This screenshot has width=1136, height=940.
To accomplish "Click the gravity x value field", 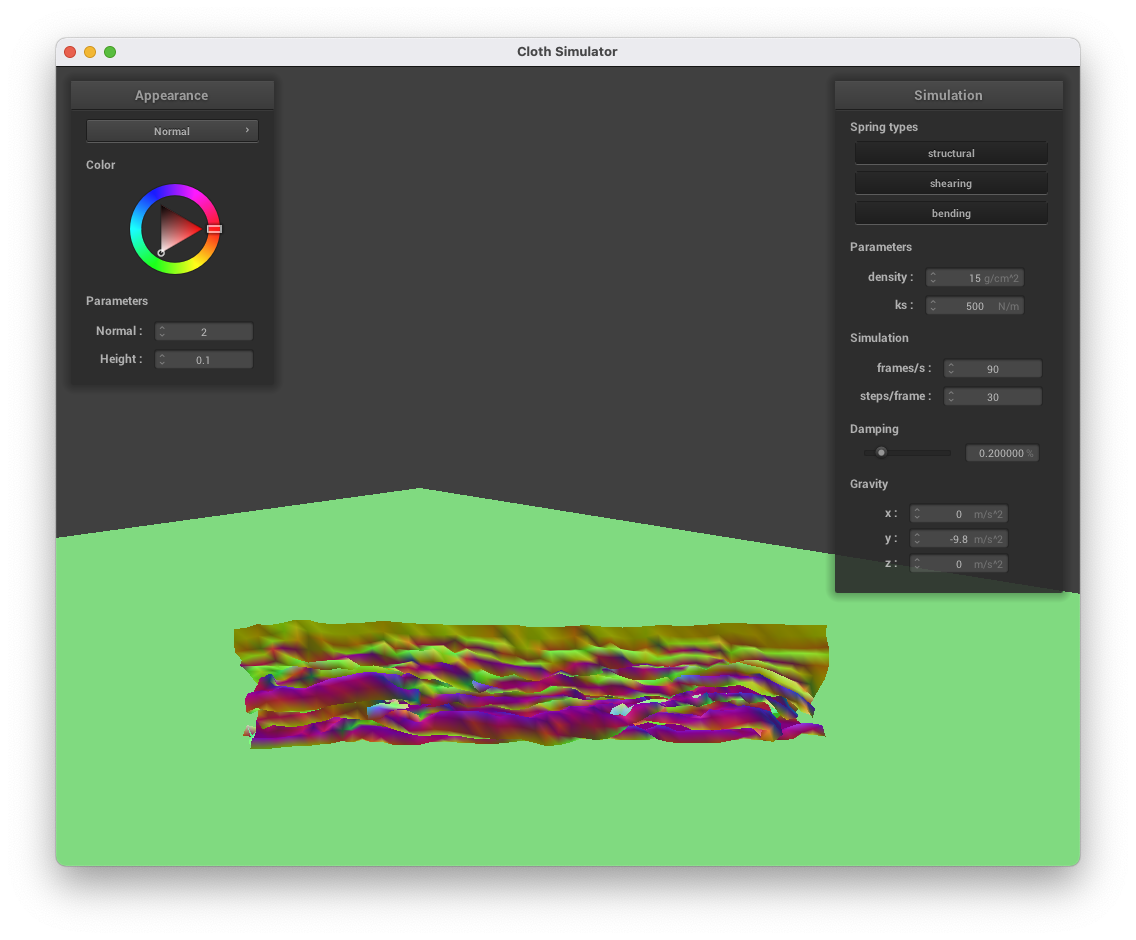I will pos(958,514).
